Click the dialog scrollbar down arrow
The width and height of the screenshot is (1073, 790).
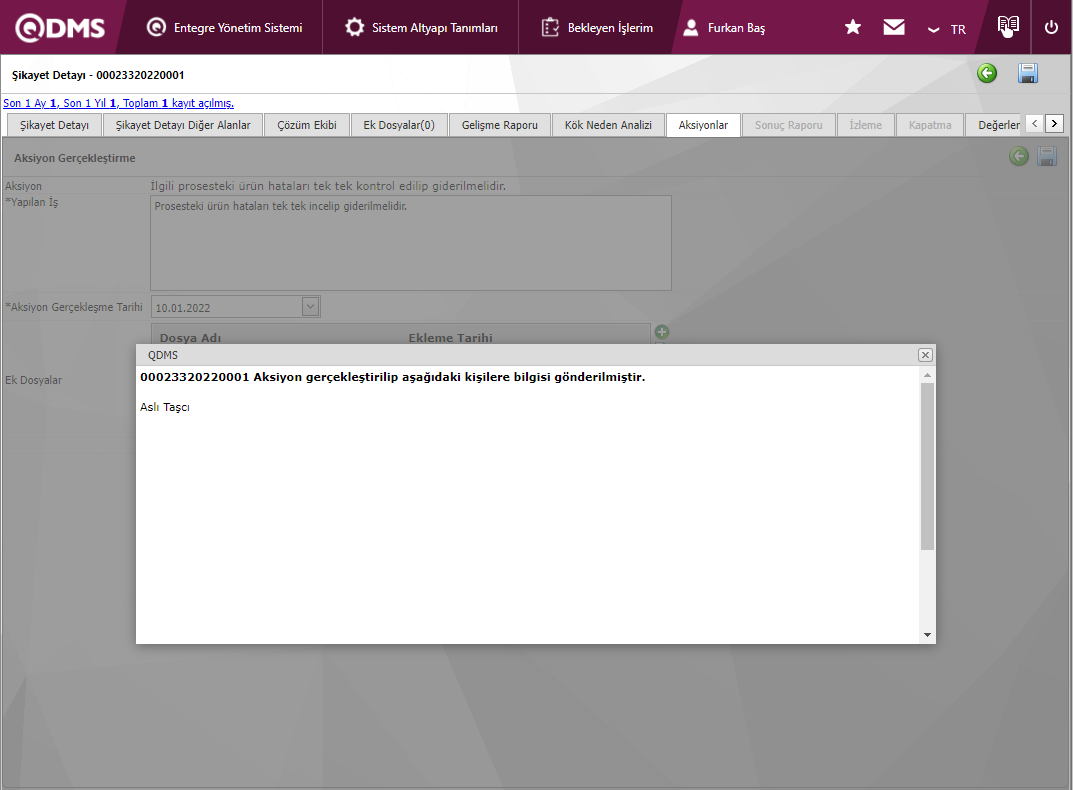(927, 635)
